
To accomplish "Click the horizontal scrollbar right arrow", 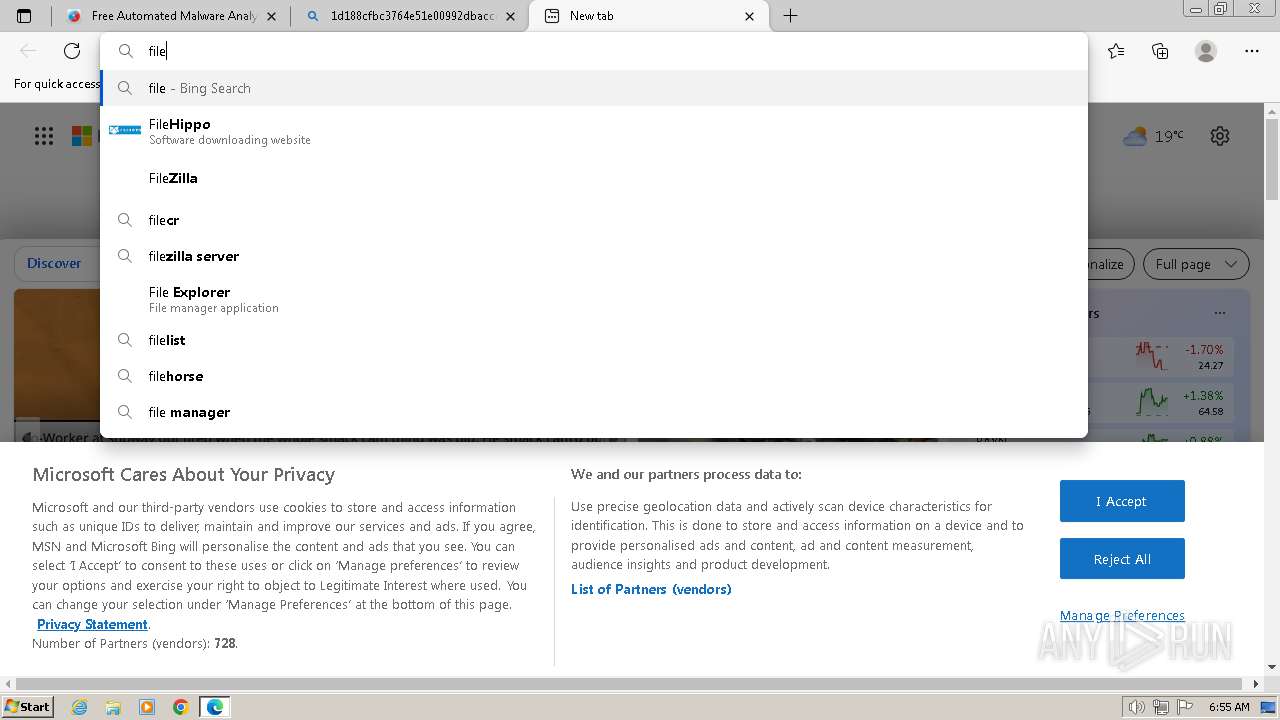I will pyautogui.click(x=1256, y=684).
